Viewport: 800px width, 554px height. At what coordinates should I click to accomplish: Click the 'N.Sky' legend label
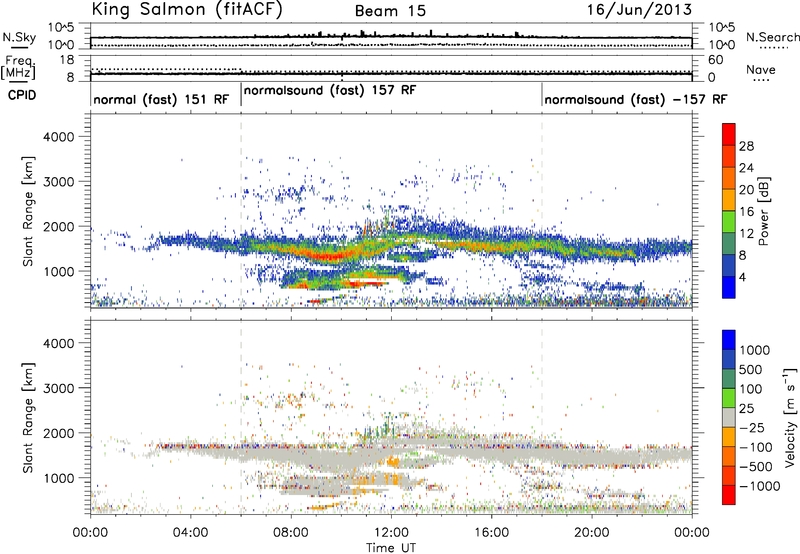[19, 37]
